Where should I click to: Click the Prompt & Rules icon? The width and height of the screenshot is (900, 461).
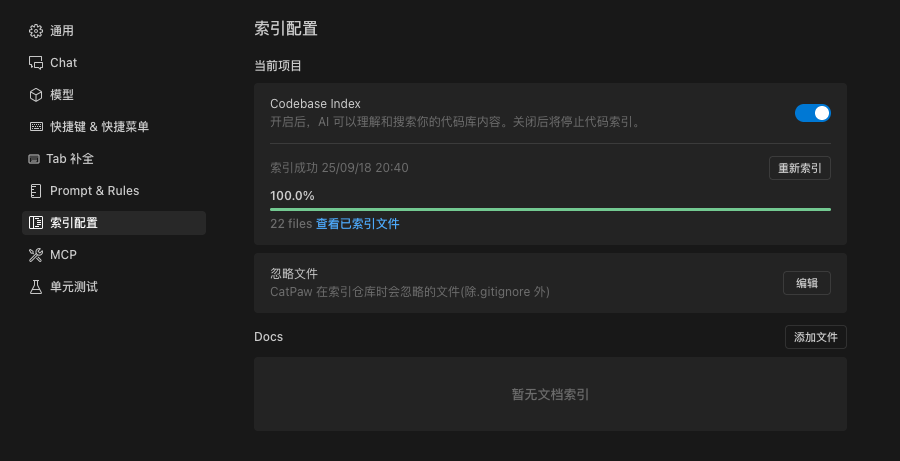point(36,191)
